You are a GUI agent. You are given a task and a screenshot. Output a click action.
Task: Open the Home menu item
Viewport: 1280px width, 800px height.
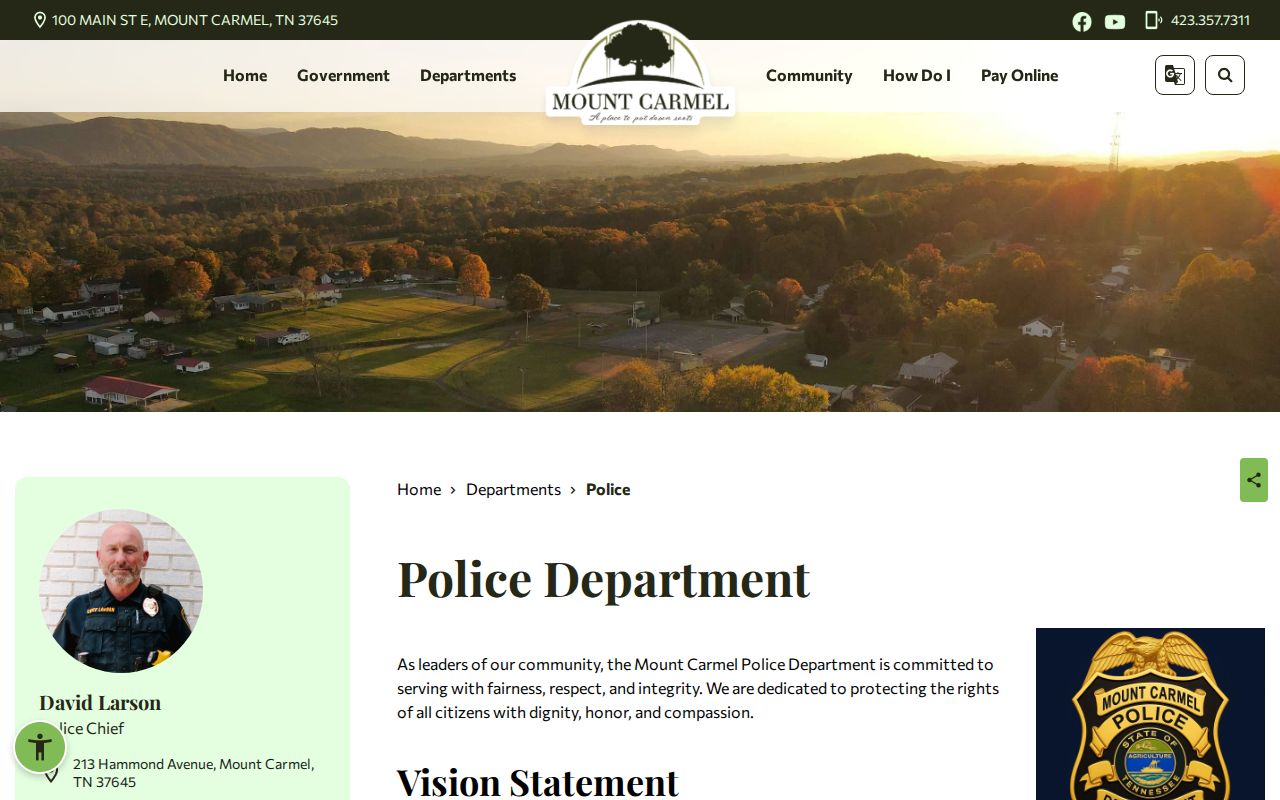(x=245, y=75)
